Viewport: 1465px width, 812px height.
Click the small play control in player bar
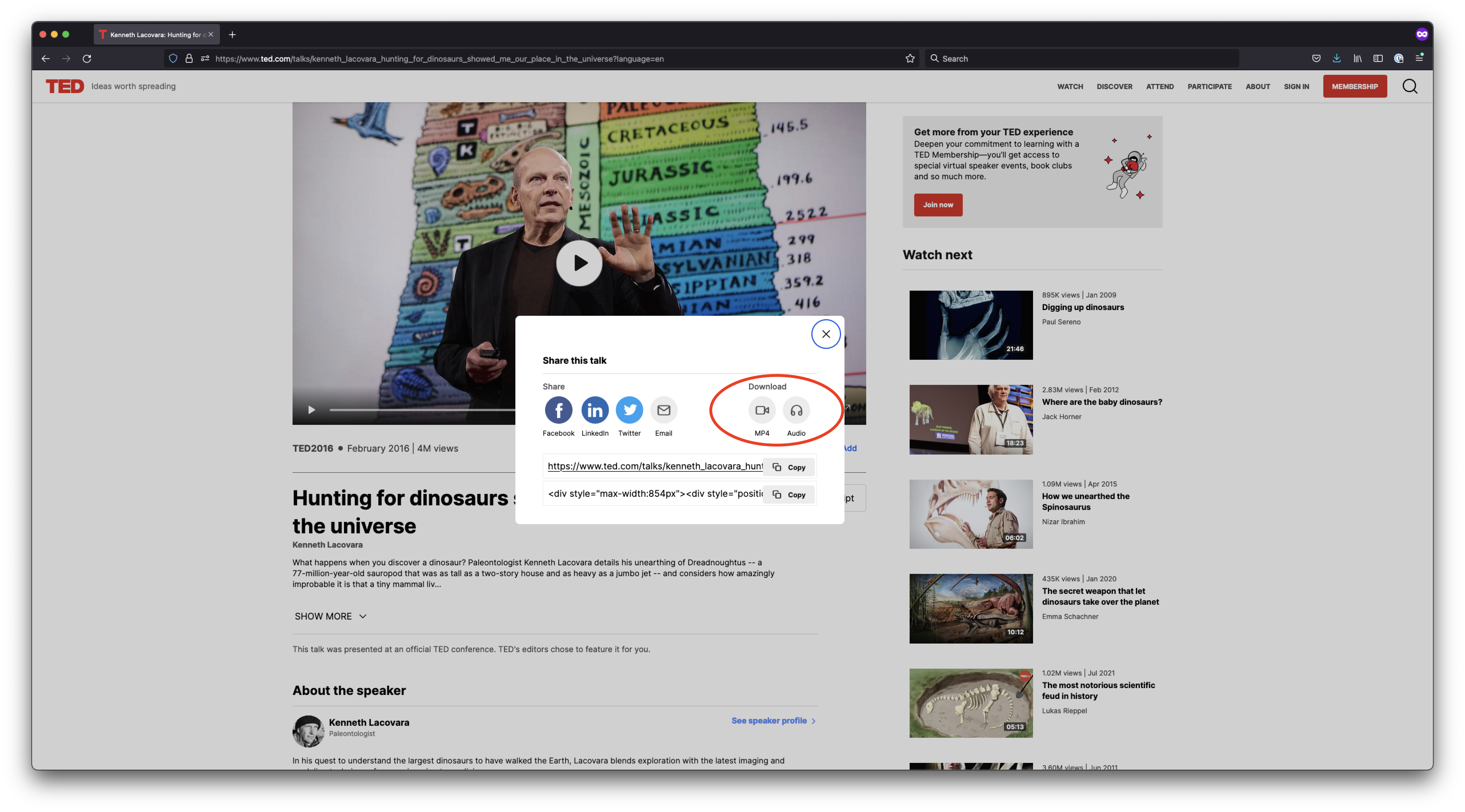point(311,410)
